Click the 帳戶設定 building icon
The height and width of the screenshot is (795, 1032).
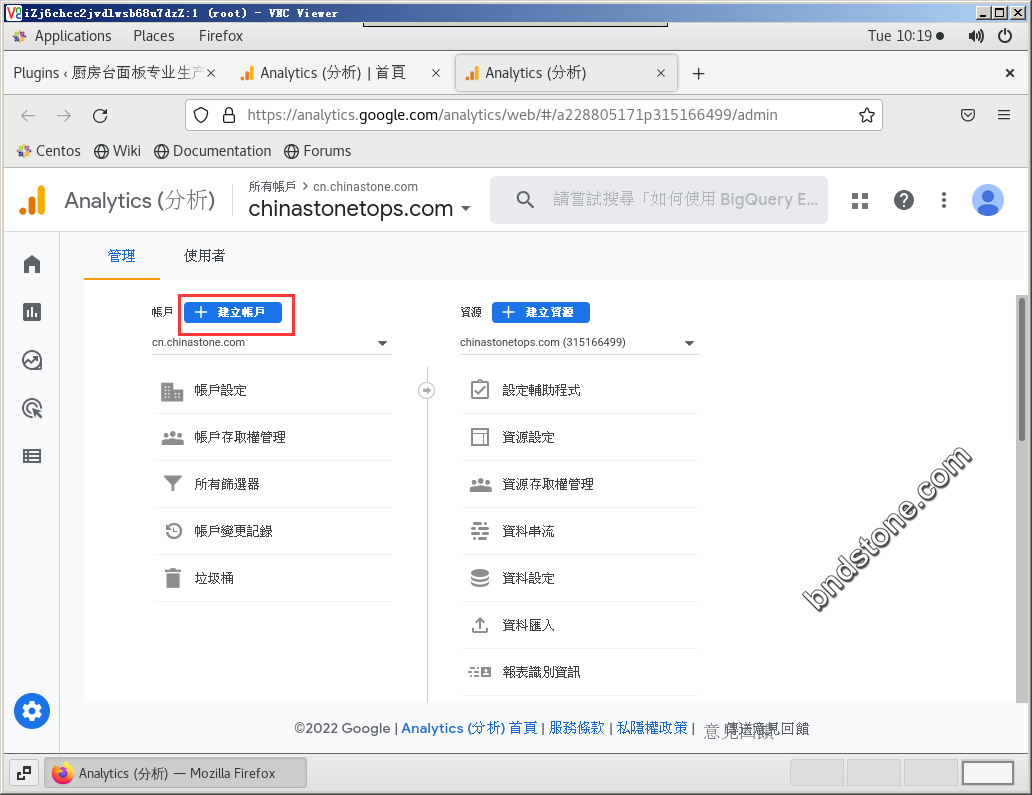pos(172,391)
